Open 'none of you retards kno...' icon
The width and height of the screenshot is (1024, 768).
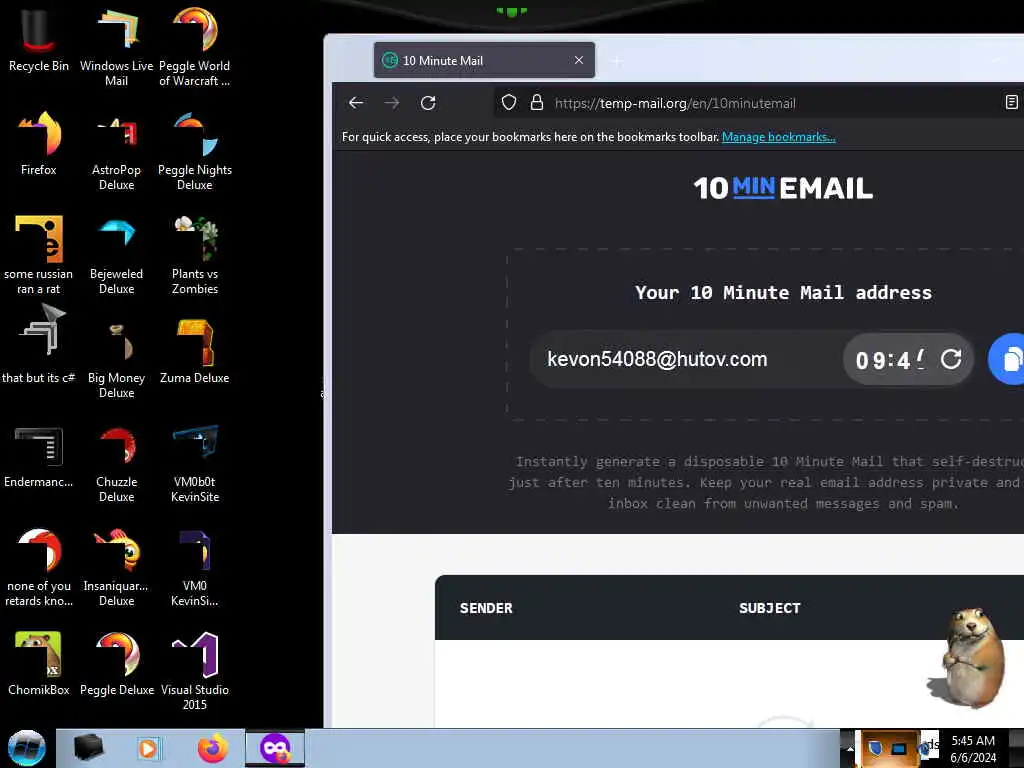tap(39, 567)
